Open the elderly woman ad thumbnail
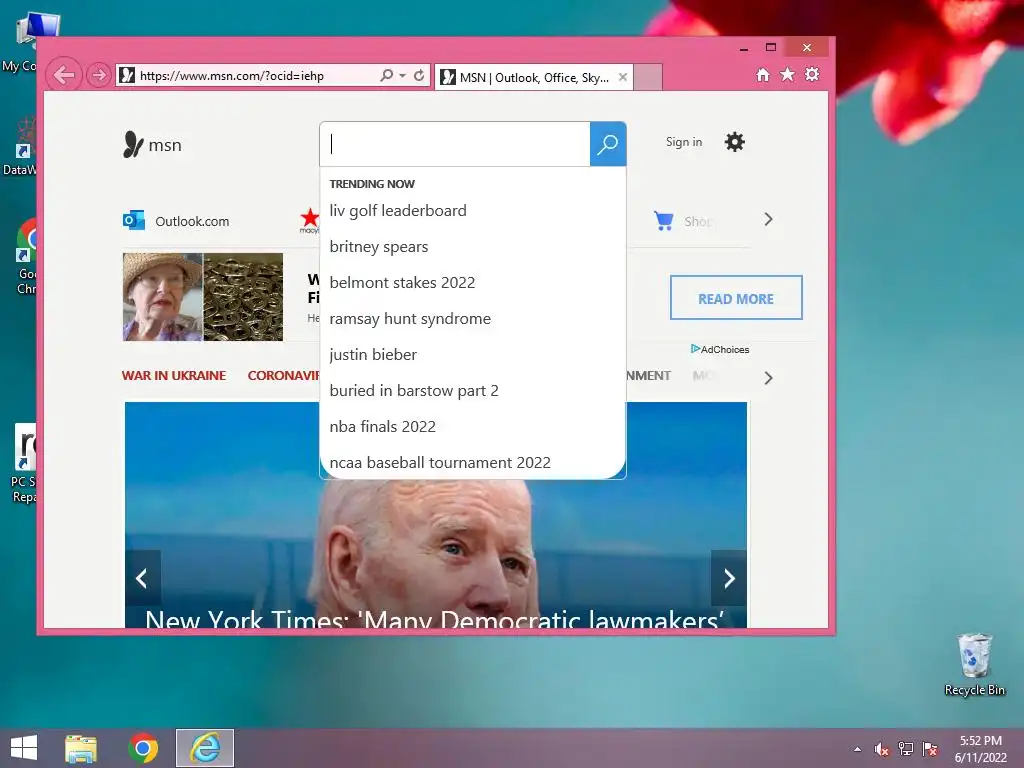The image size is (1024, 768). click(x=163, y=297)
